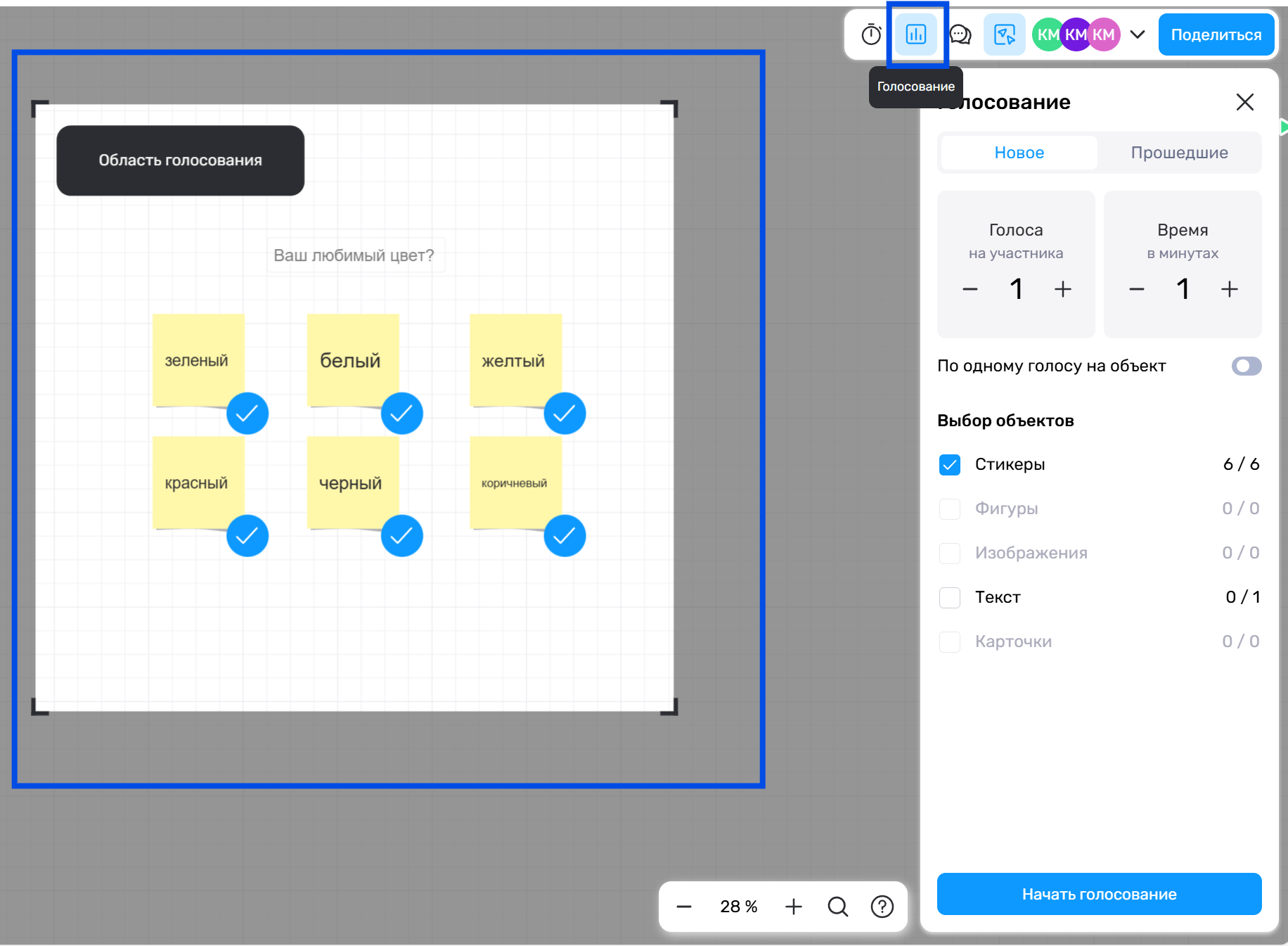
Task: Zoom out with the minus icon
Action: point(684,907)
